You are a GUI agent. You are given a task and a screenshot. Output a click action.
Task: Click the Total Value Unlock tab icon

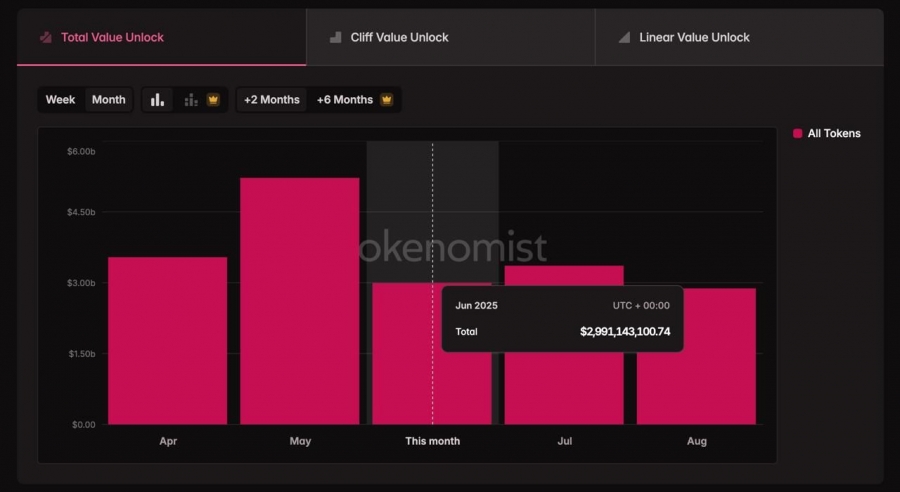45,37
